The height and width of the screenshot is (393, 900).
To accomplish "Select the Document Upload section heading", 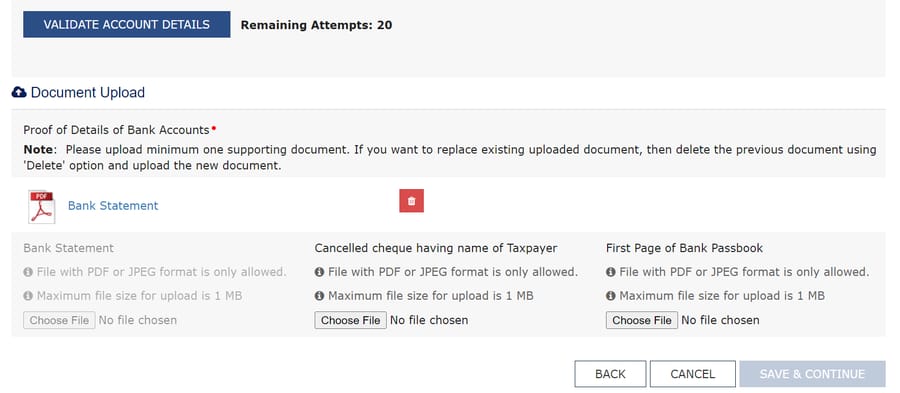I will pyautogui.click(x=88, y=92).
